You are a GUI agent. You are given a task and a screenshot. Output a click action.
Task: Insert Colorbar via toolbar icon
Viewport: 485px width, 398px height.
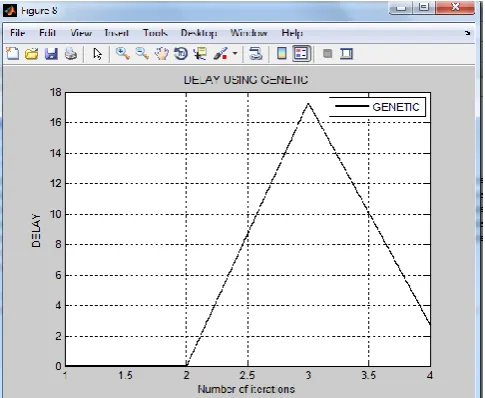(282, 53)
